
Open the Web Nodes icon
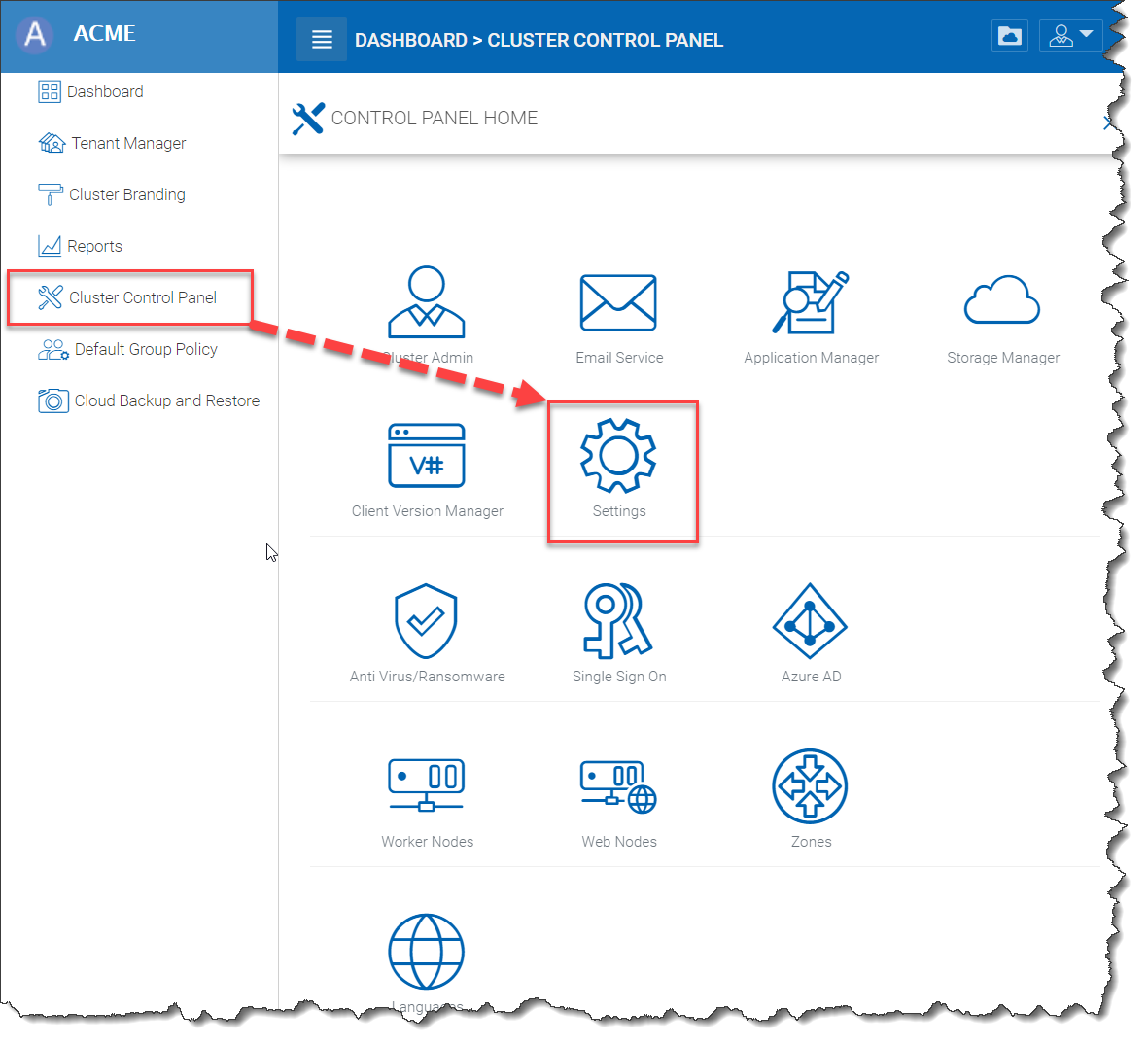pos(618,786)
